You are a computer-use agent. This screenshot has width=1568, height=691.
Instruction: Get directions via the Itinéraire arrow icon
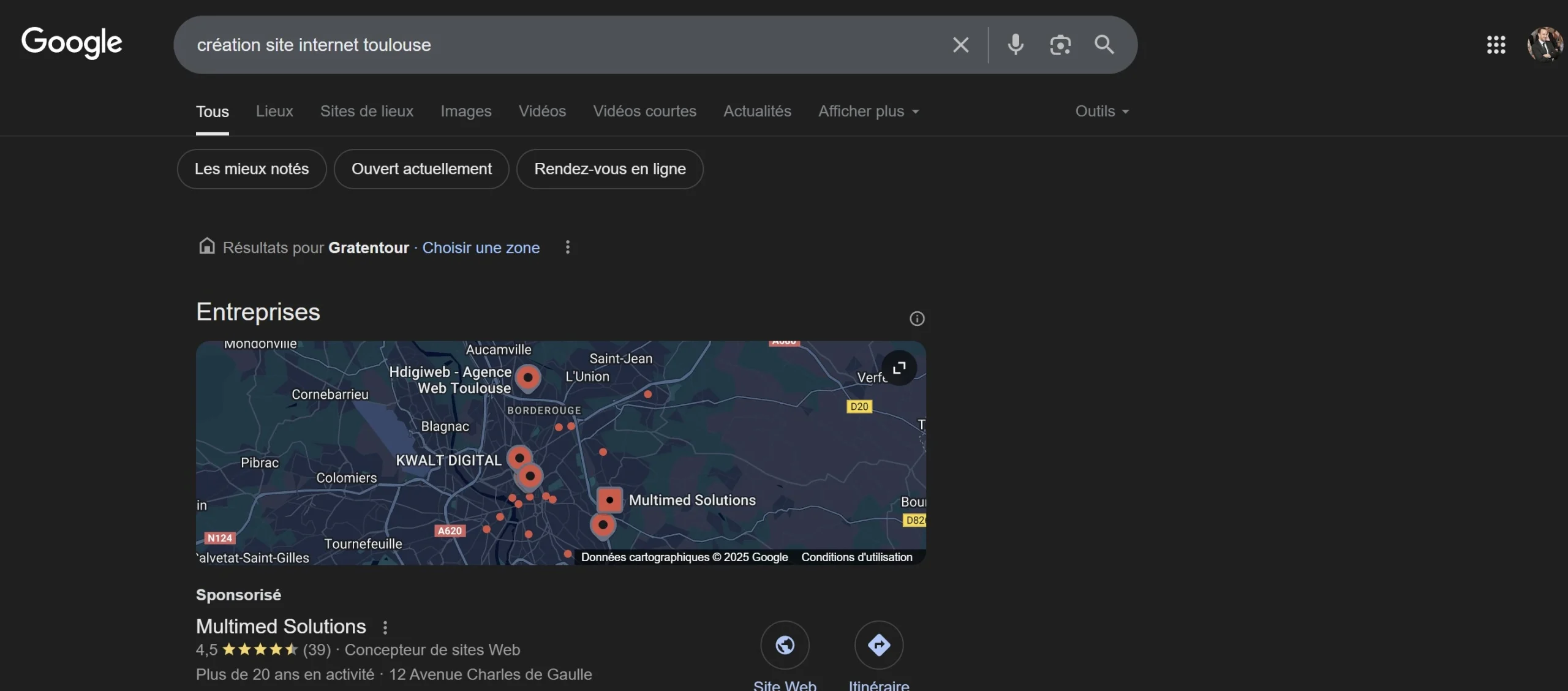879,645
